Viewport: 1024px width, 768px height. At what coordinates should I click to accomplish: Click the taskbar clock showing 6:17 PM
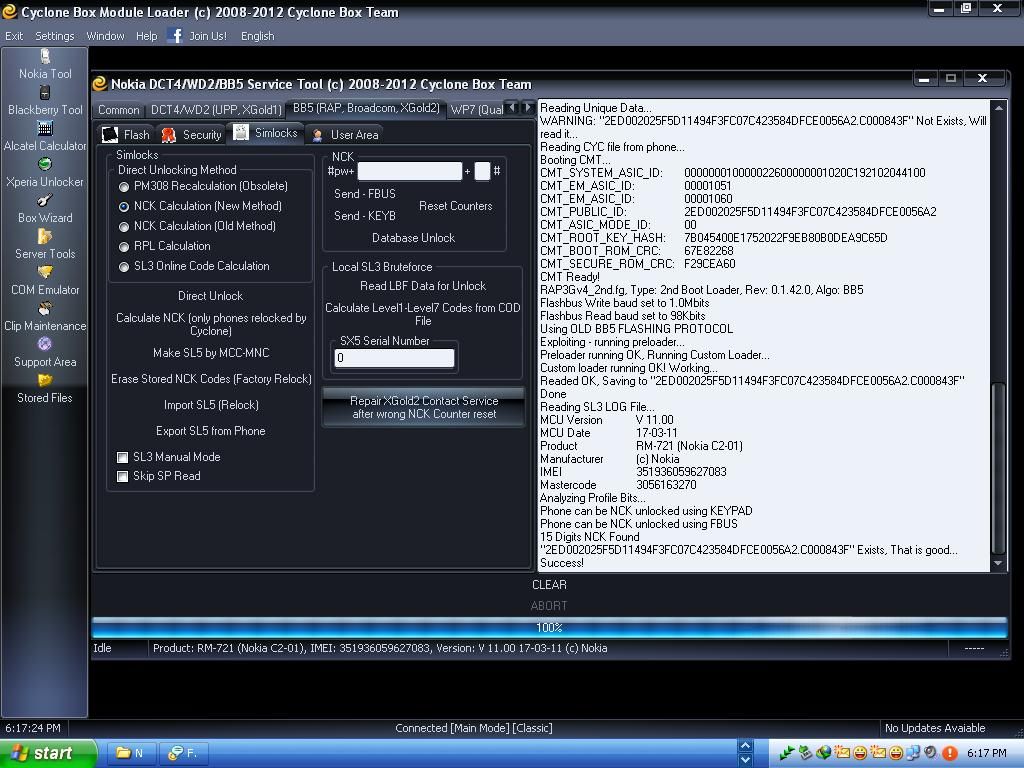(986, 753)
